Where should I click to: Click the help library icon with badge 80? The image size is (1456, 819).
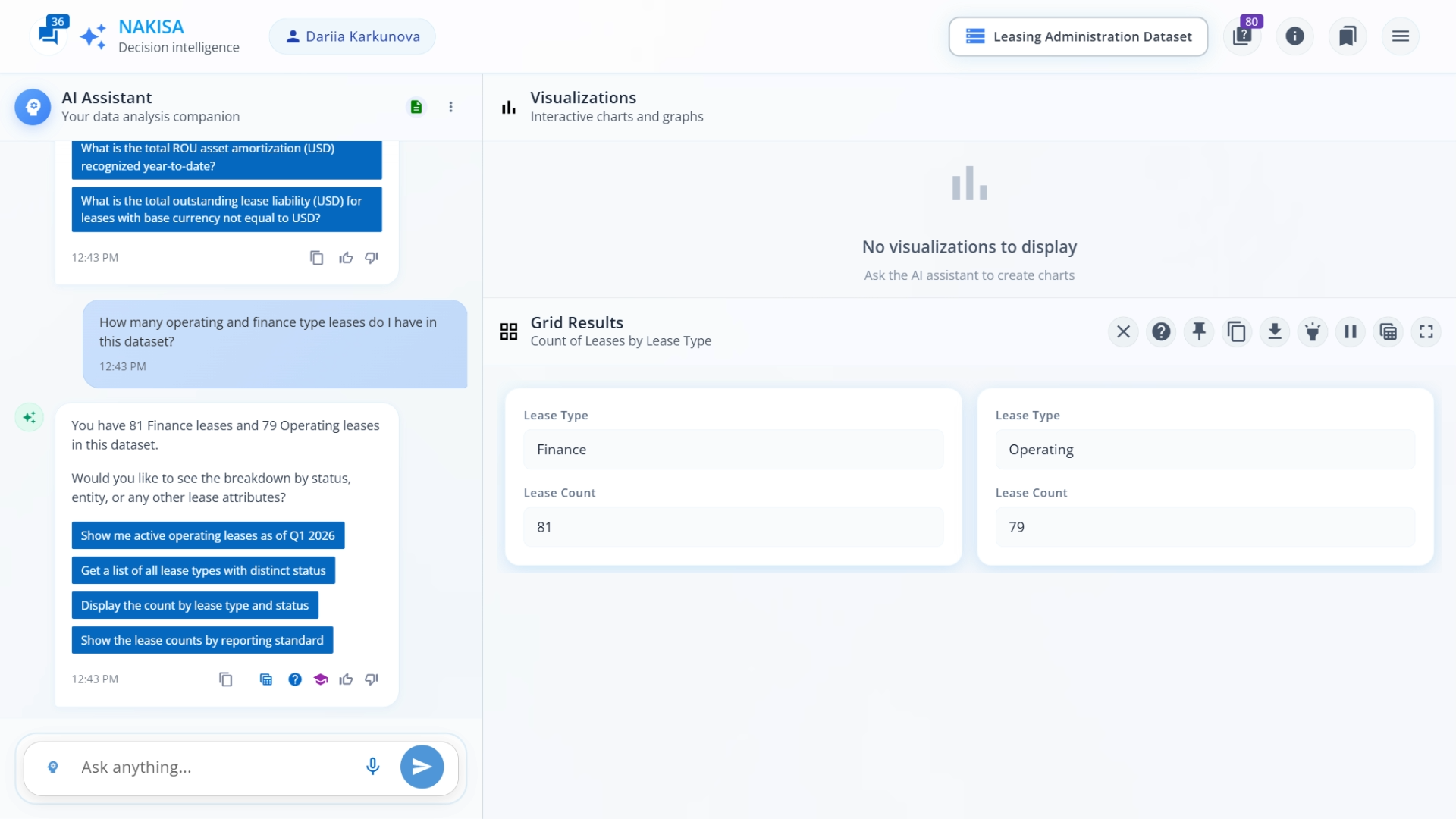(x=1241, y=36)
